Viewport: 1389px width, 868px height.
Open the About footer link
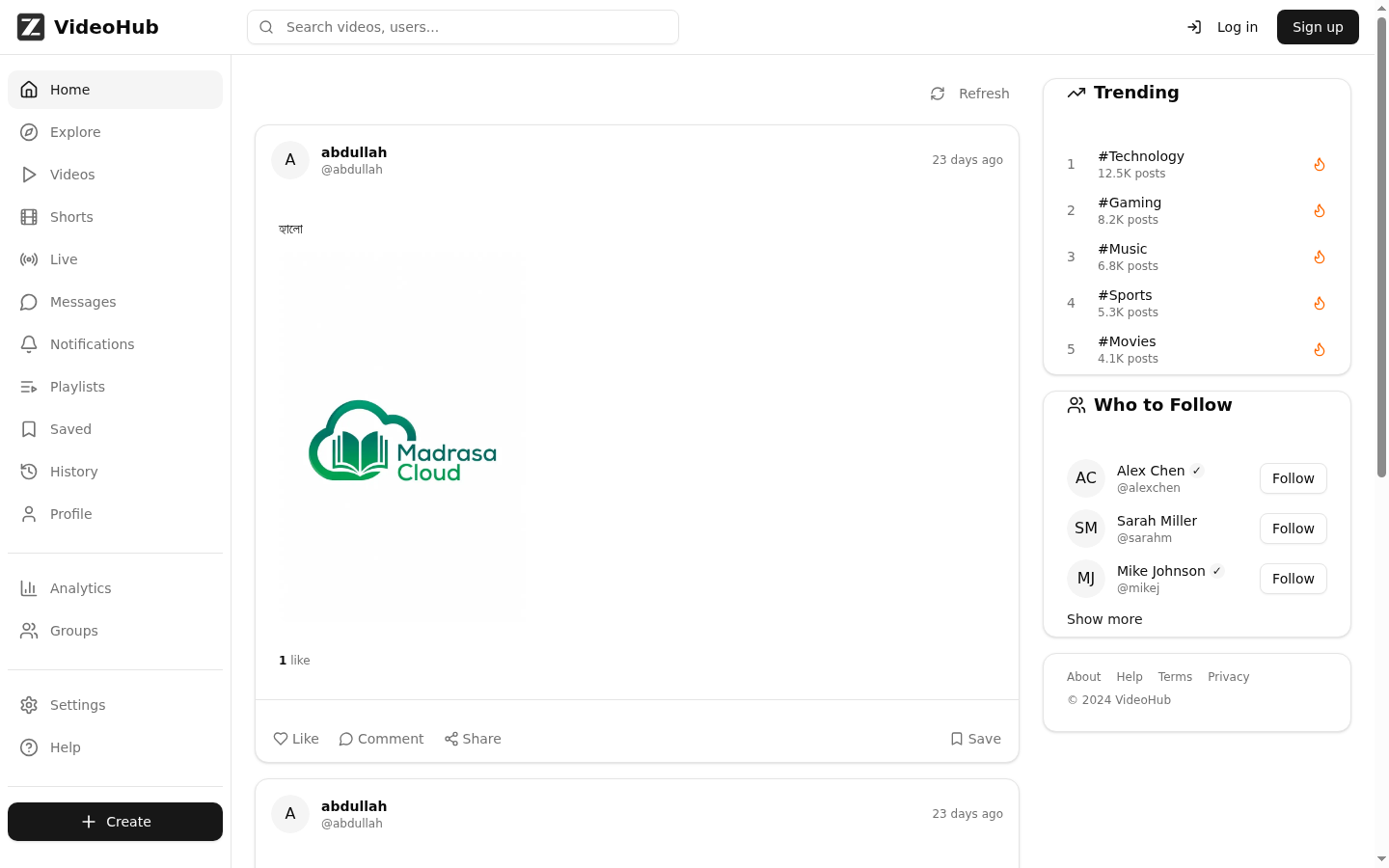(1083, 677)
